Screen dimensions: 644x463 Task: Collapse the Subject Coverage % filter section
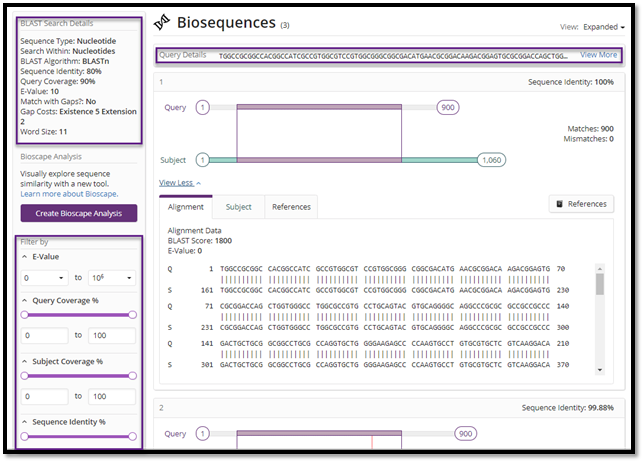tap(25, 361)
